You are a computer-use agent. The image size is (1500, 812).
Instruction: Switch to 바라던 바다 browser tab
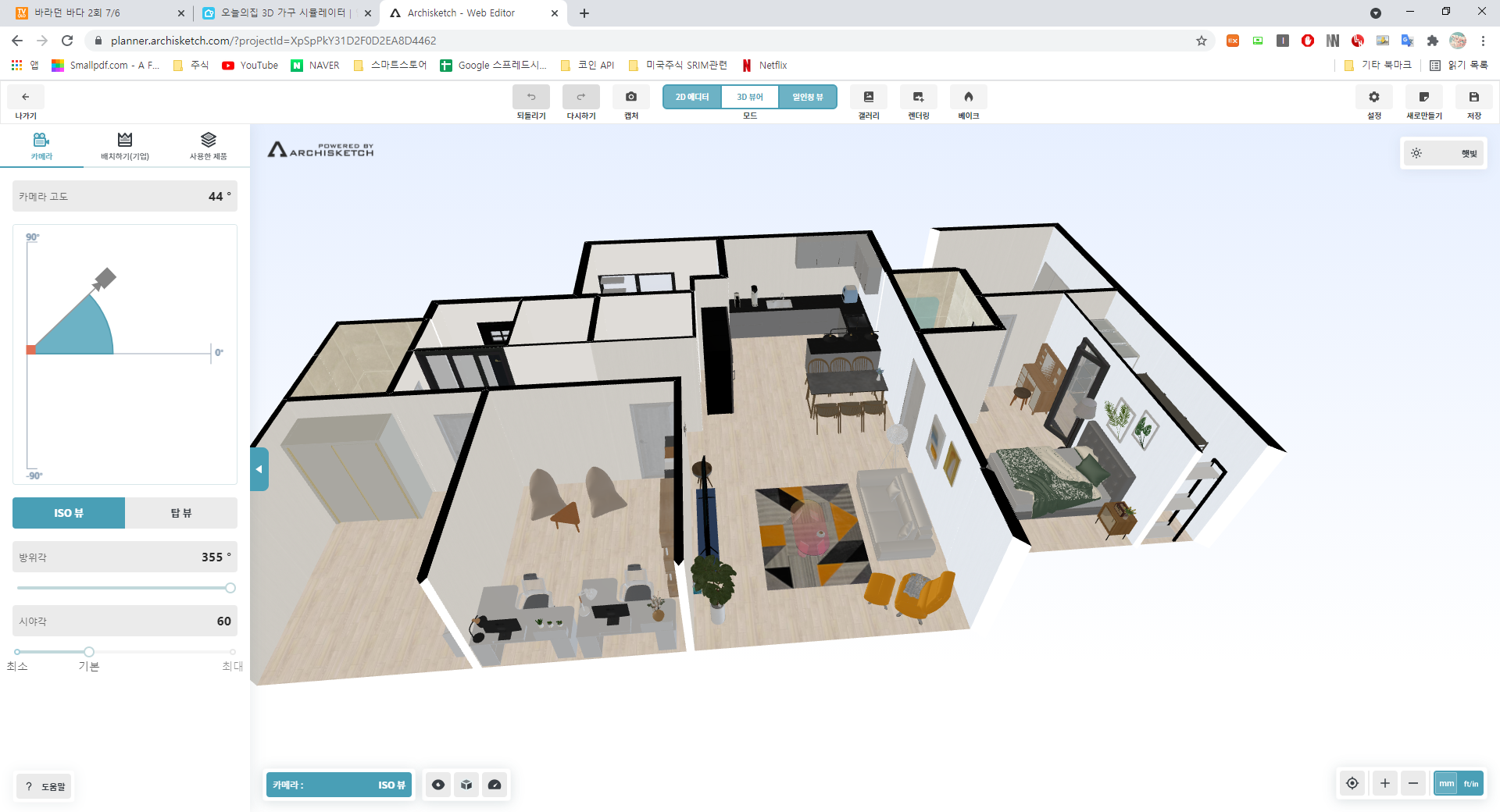[99, 13]
